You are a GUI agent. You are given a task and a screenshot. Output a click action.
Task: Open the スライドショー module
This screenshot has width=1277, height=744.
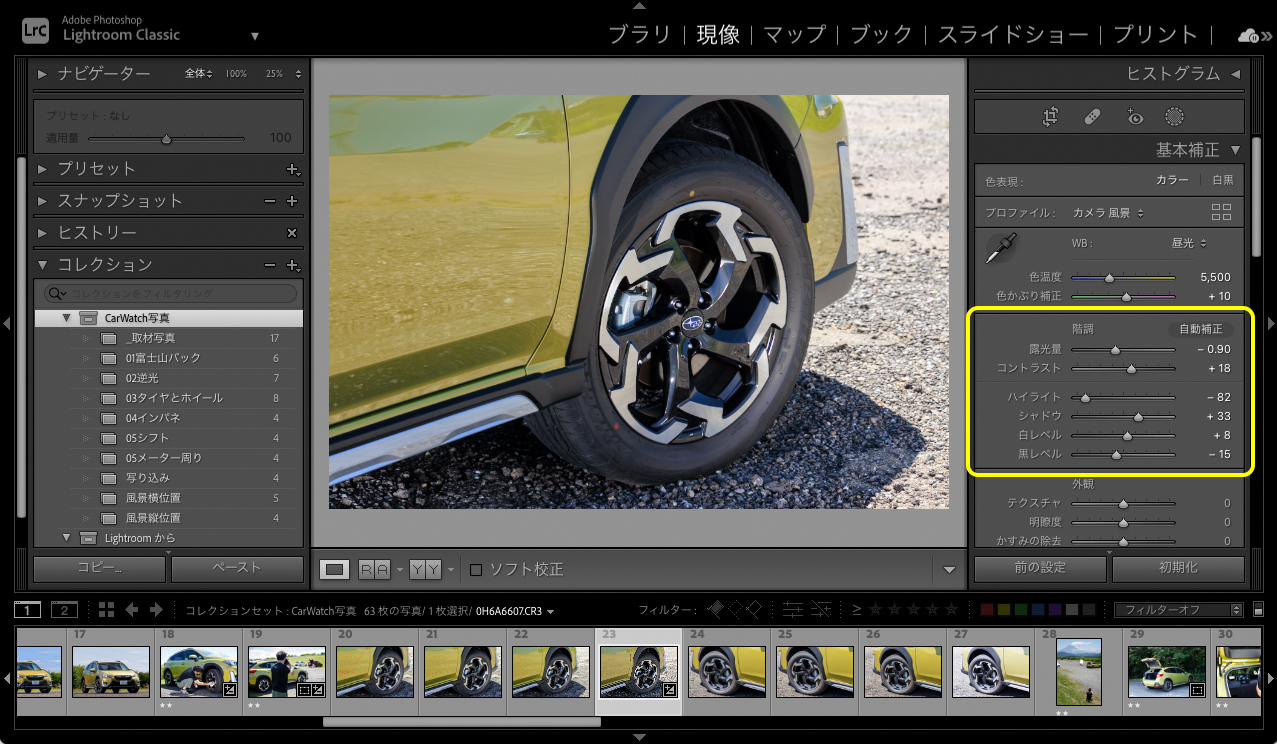1013,33
